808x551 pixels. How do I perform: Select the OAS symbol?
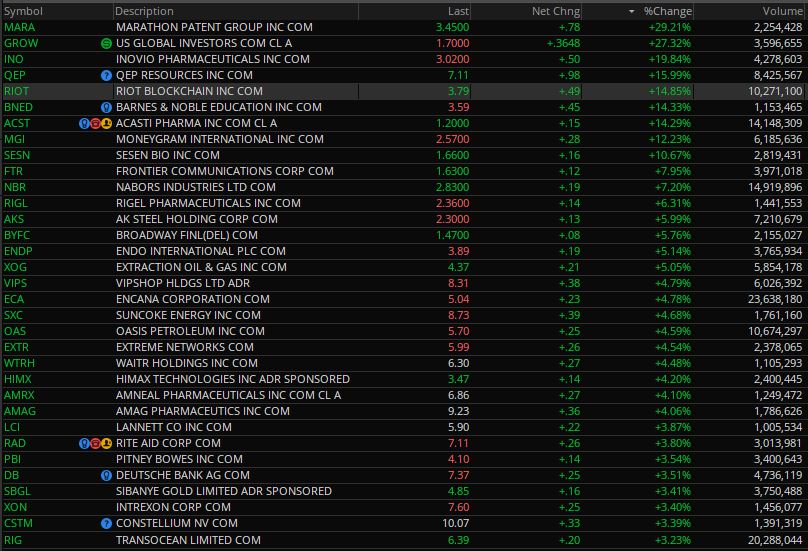coord(15,331)
